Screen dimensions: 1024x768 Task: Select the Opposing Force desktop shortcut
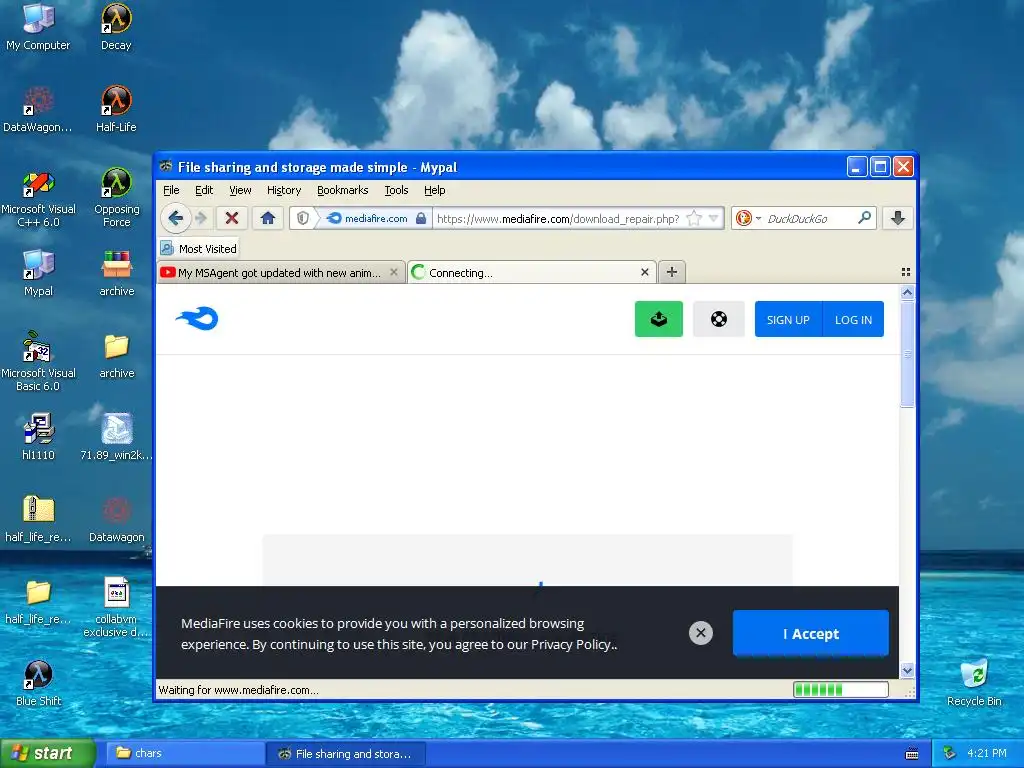click(x=116, y=197)
